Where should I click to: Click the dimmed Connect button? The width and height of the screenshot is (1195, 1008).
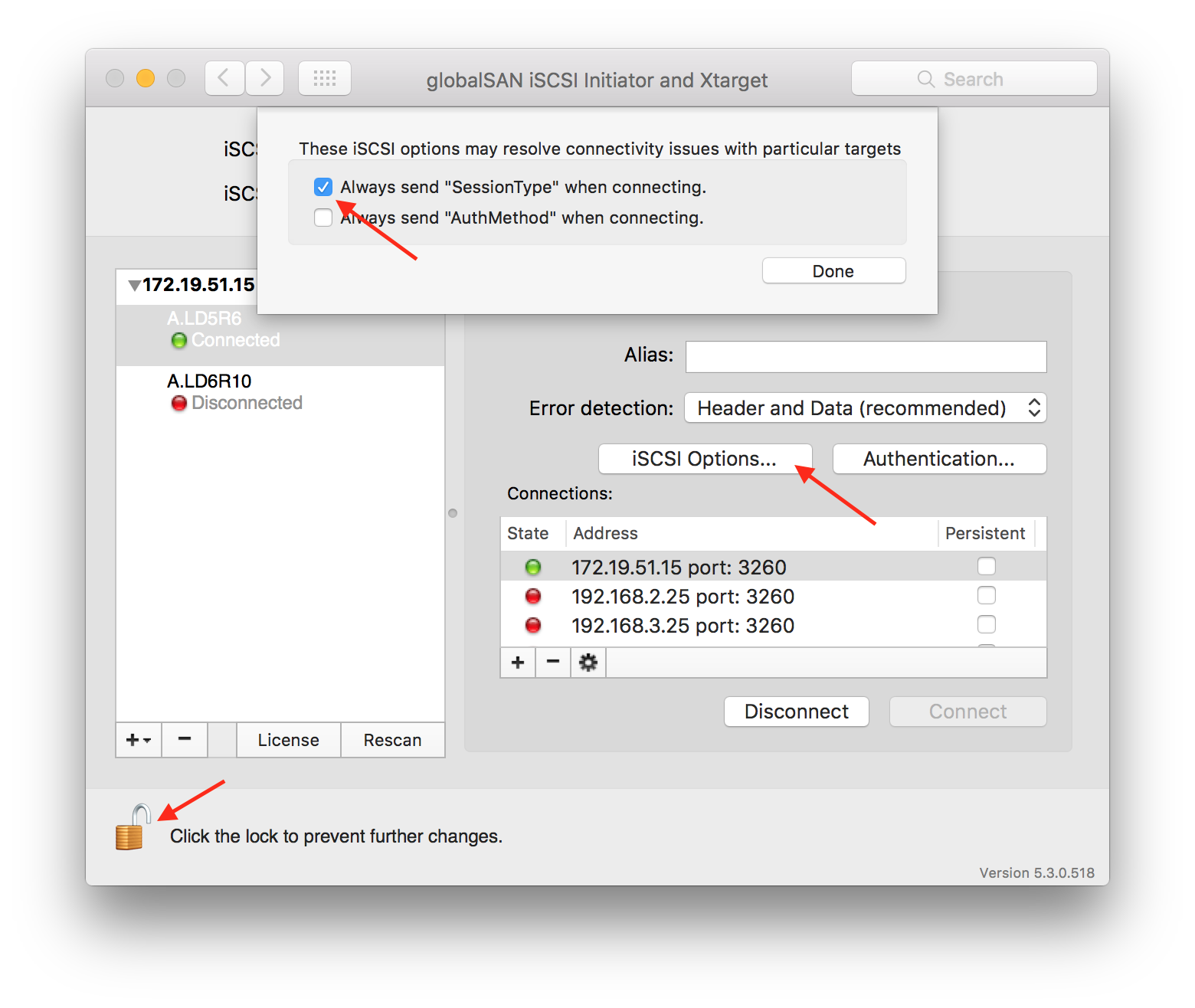pyautogui.click(x=968, y=712)
